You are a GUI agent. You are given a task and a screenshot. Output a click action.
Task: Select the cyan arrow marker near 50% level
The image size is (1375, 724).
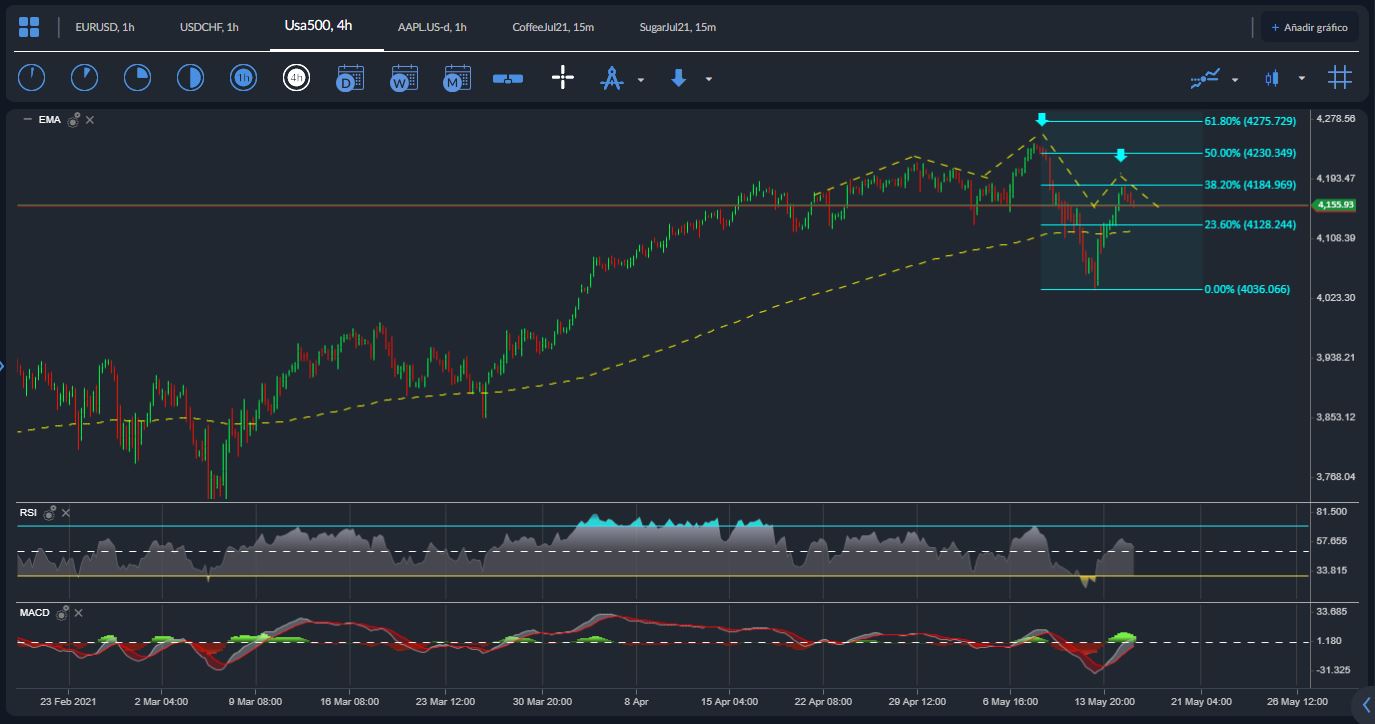coord(1121,155)
